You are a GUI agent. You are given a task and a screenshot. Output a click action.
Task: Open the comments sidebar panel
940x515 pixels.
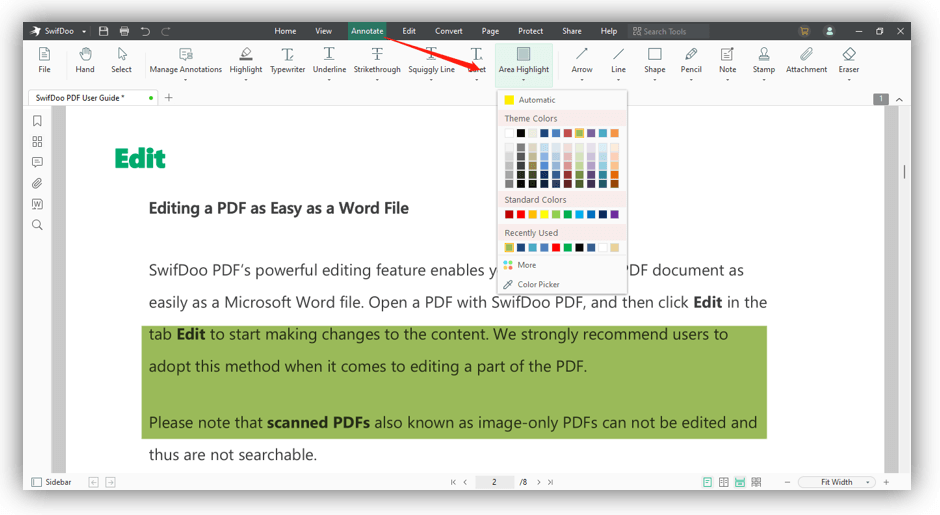click(37, 162)
